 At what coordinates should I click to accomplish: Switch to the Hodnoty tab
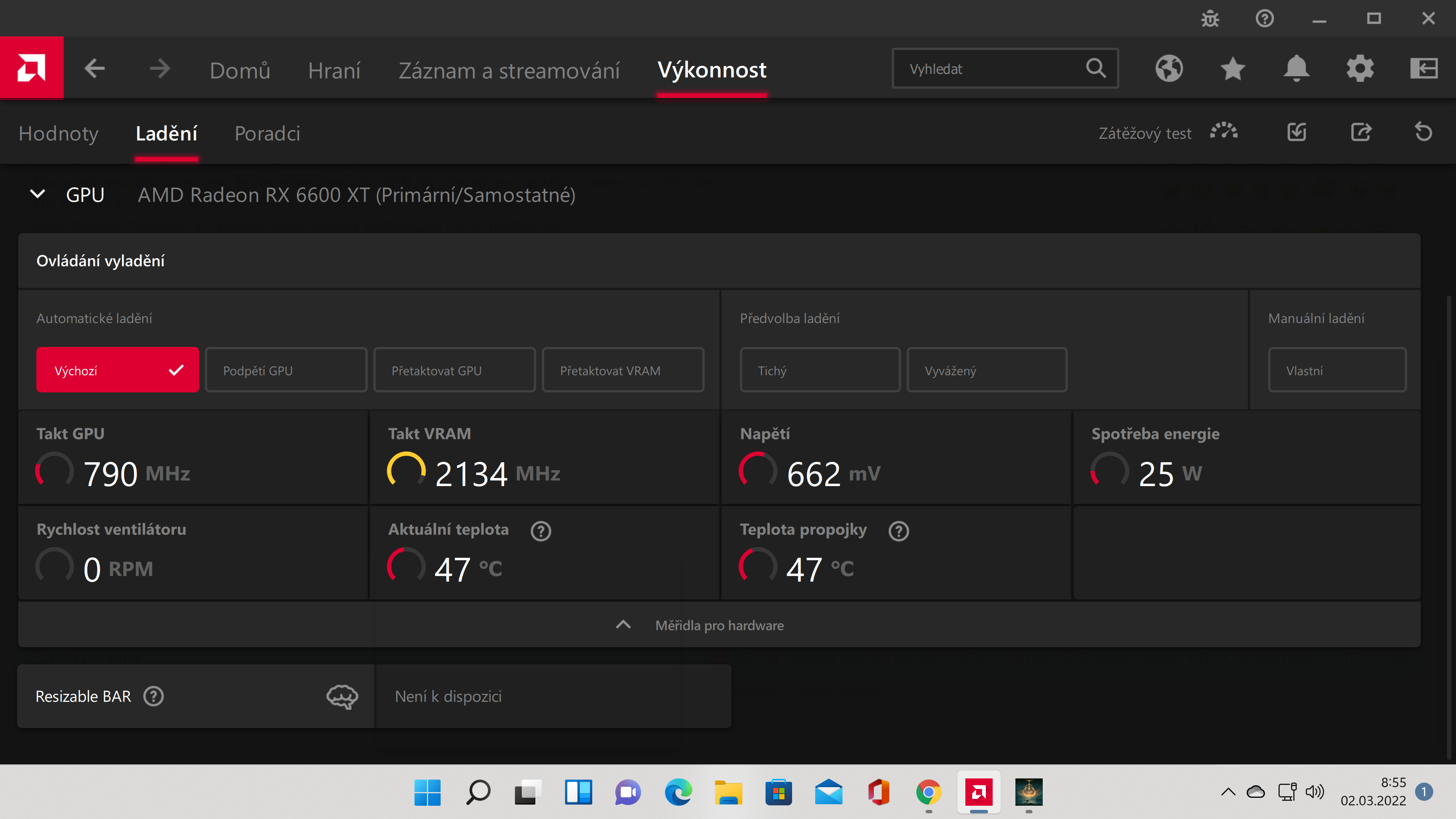click(x=58, y=133)
